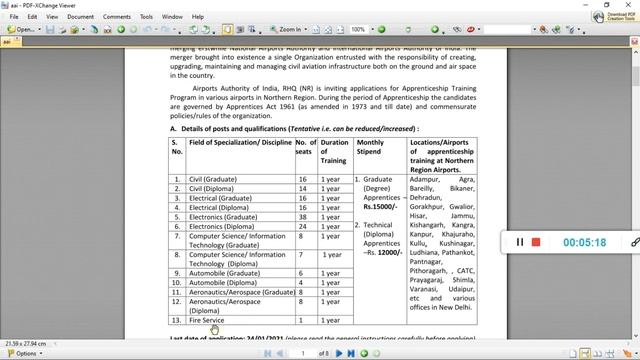Click the Print icon in toolbar
640x360 pixels.
click(63, 29)
